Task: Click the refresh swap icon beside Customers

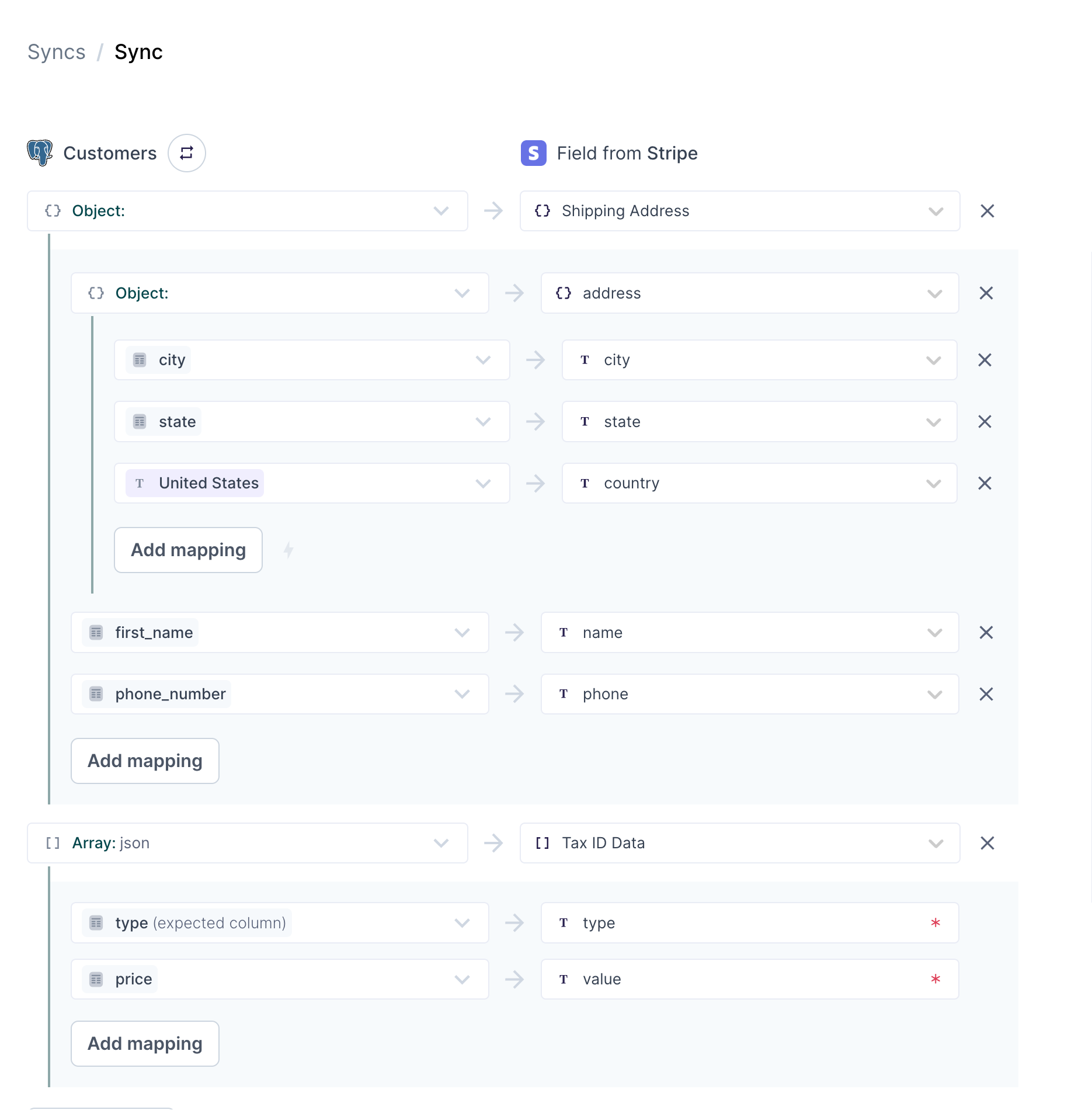Action: point(186,153)
